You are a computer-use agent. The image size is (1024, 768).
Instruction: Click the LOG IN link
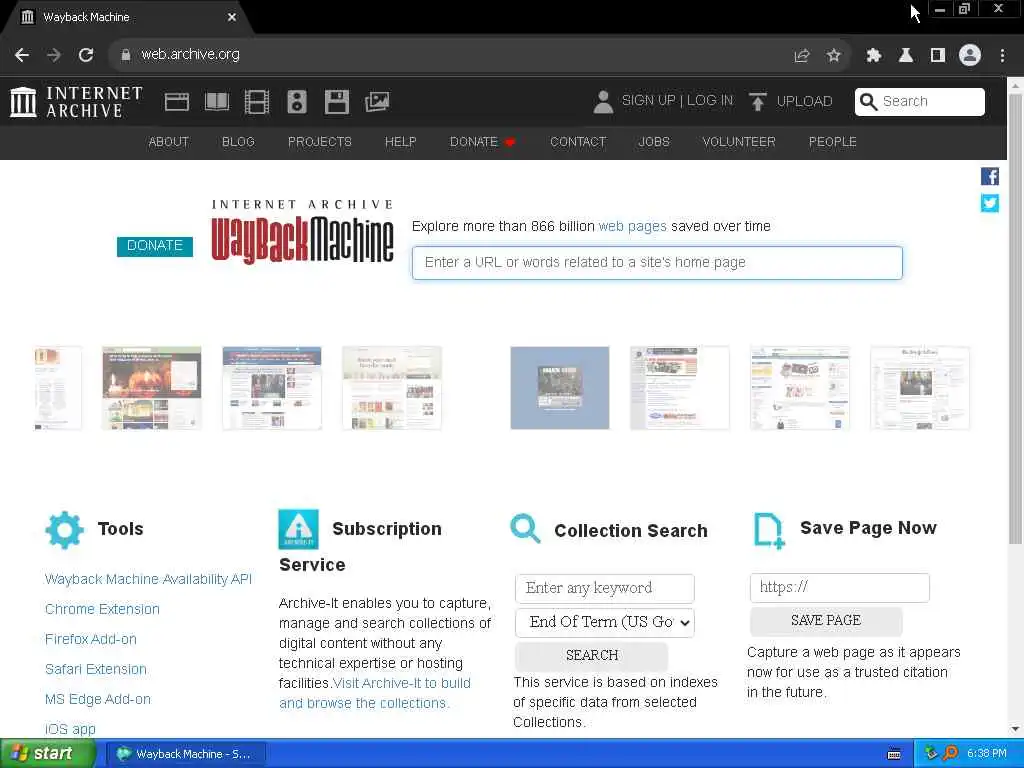coord(709,101)
